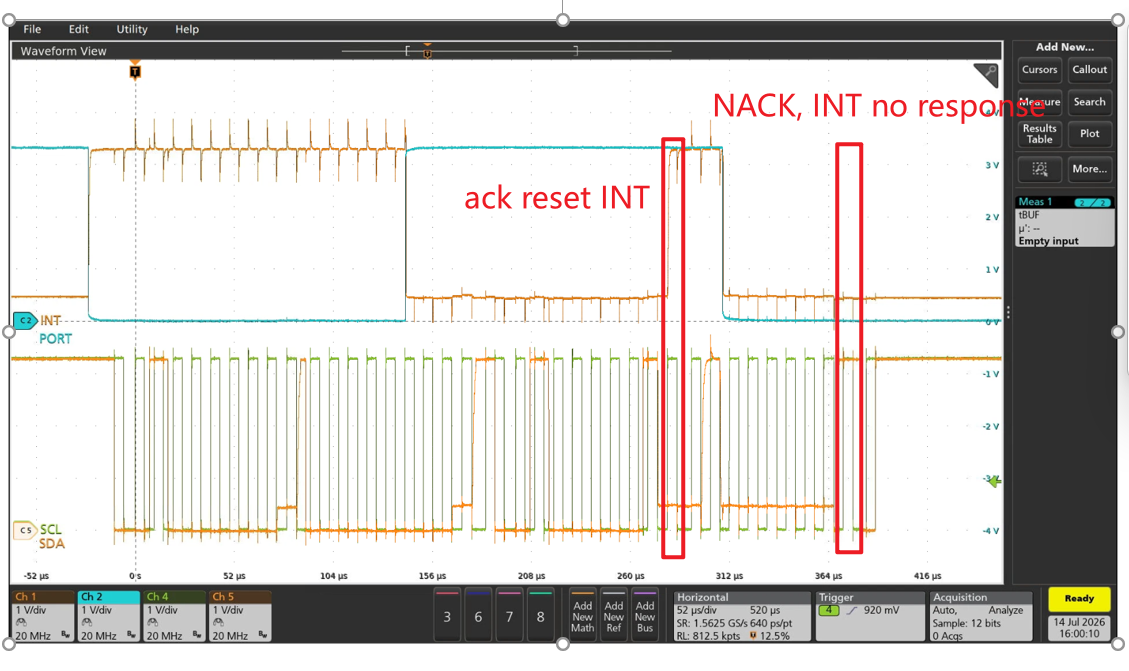Click the yellow Ready status button
1129x671 pixels.
point(1079,598)
